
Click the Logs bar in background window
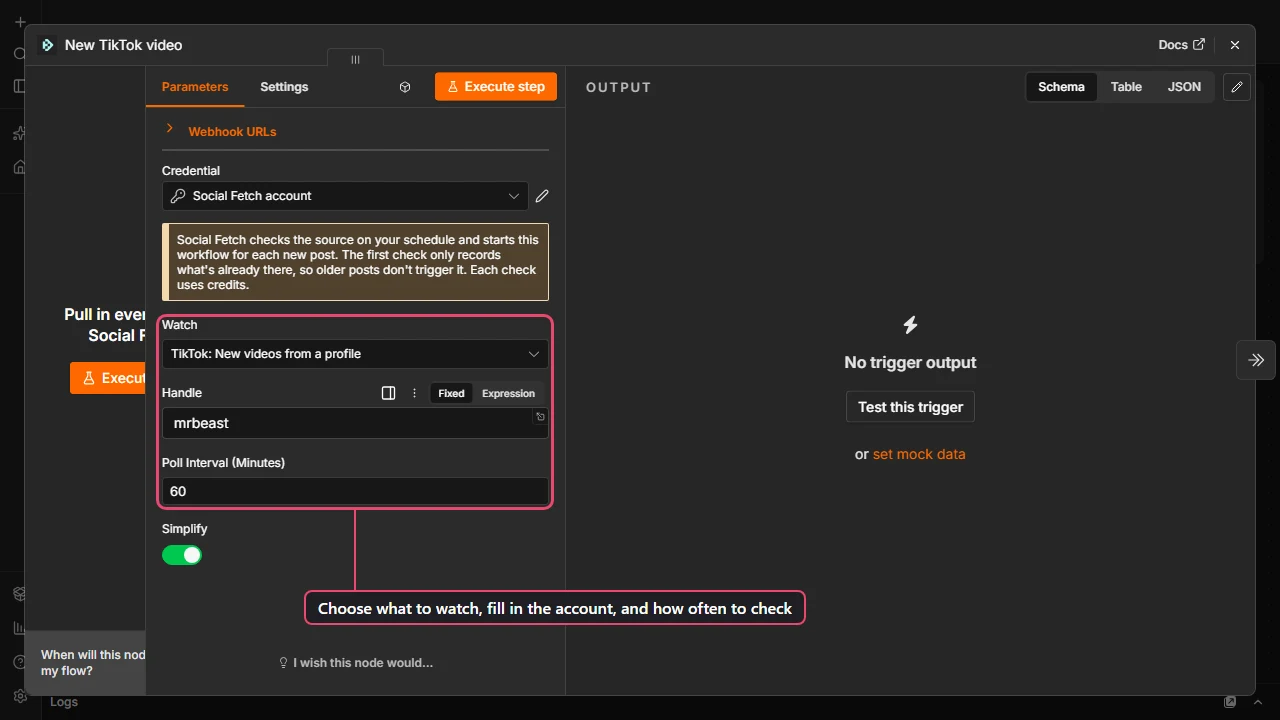(x=64, y=702)
